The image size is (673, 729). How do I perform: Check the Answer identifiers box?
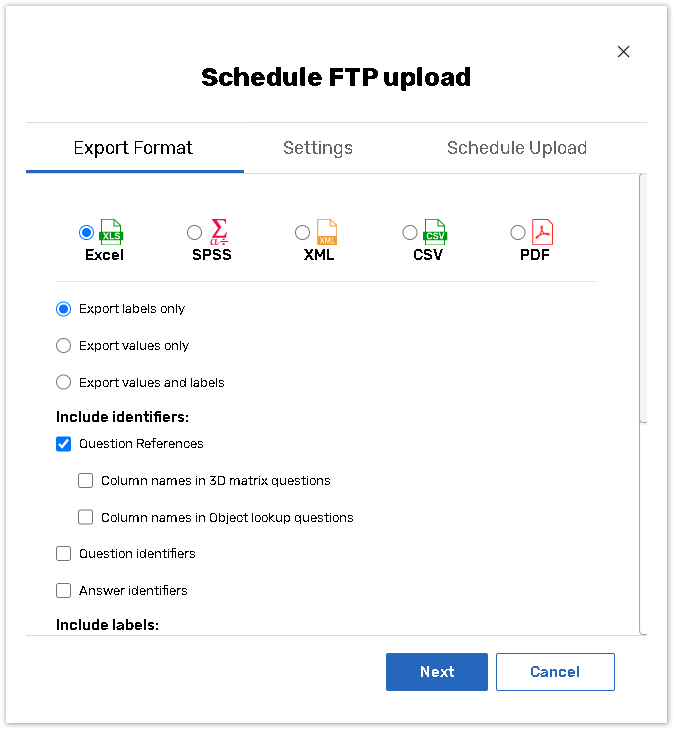click(x=64, y=591)
